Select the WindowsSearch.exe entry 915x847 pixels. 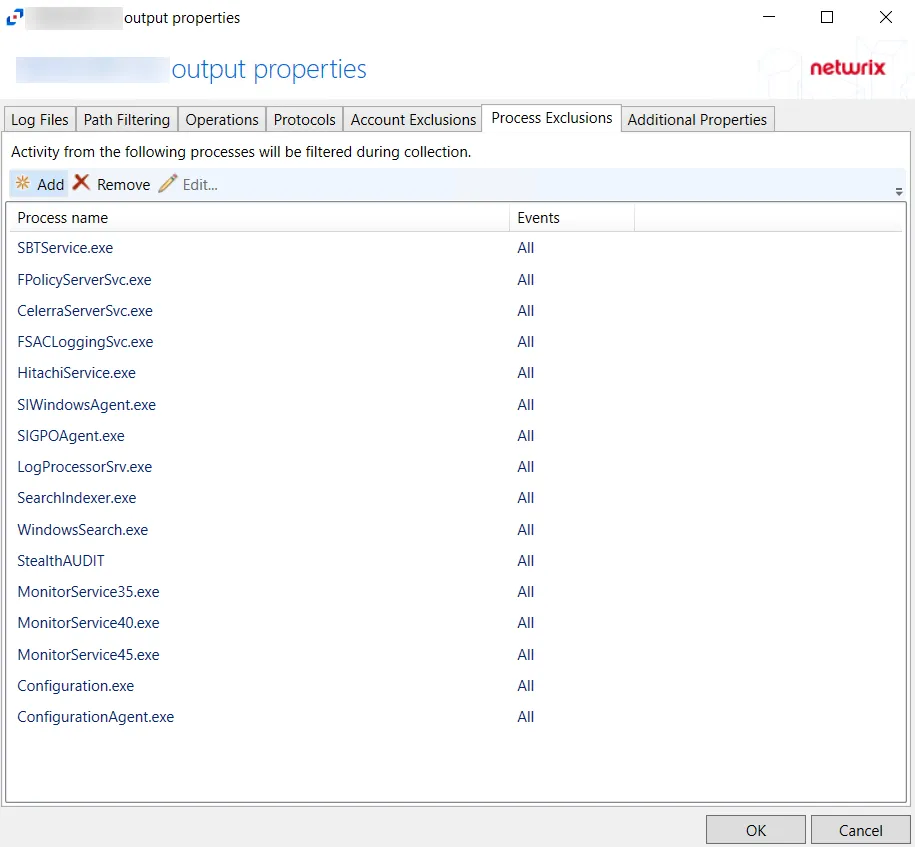pos(455,529)
